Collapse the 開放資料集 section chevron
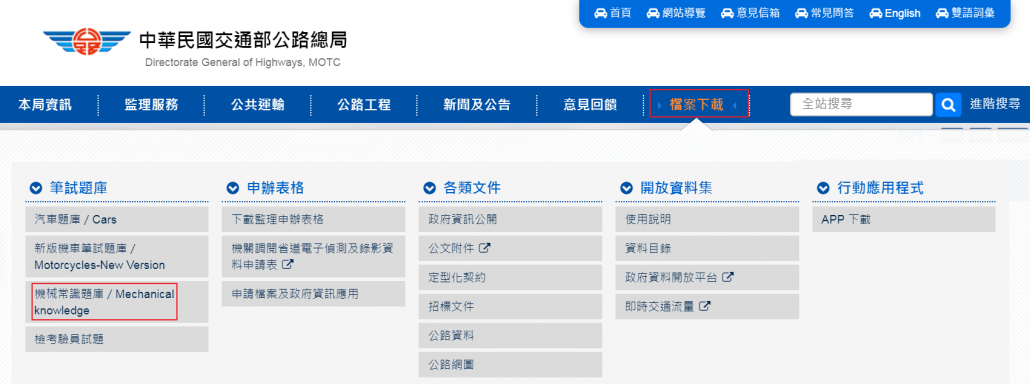1030x384 pixels. 626,188
